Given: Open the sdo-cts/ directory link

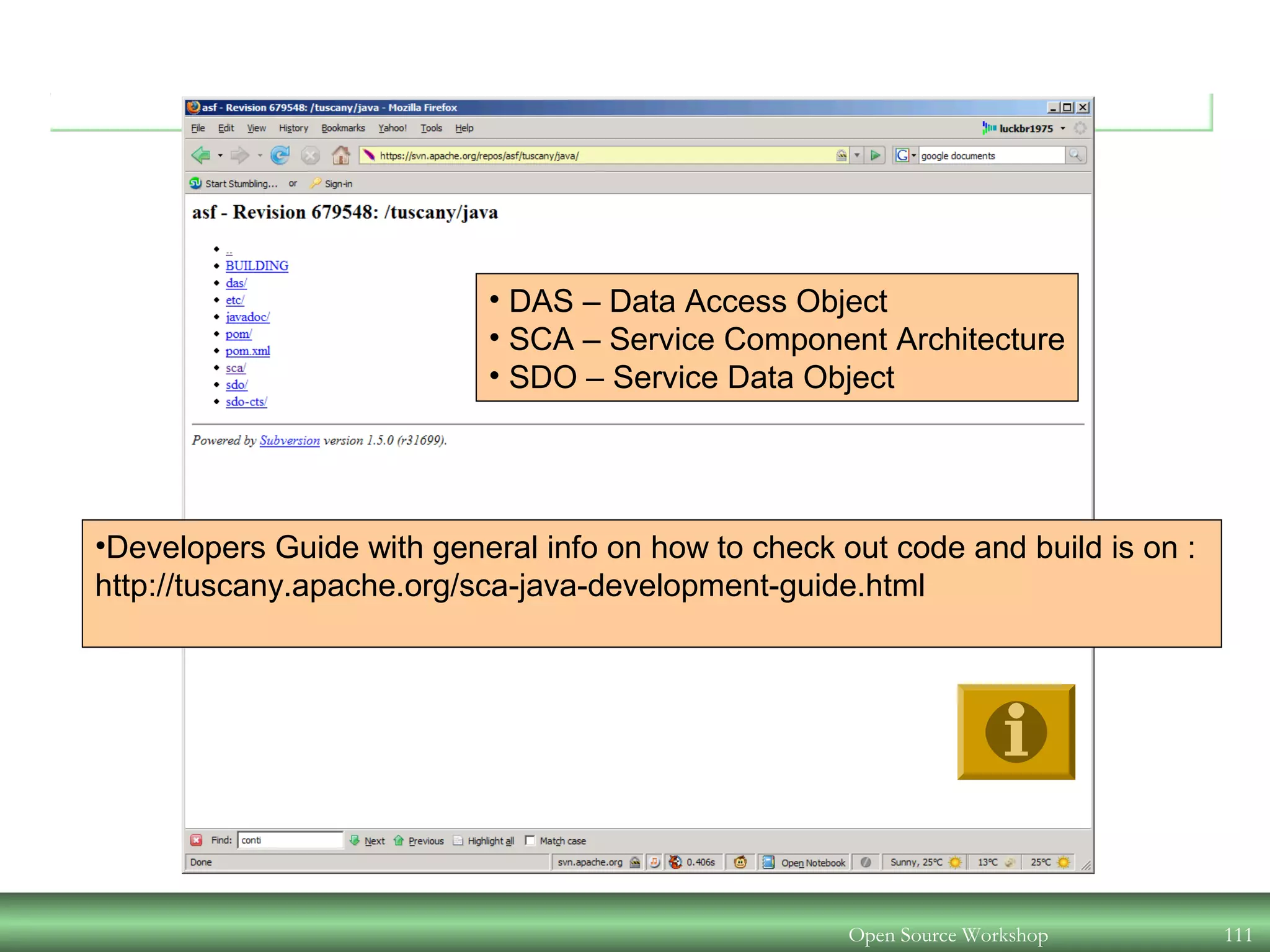Looking at the screenshot, I should coord(246,402).
